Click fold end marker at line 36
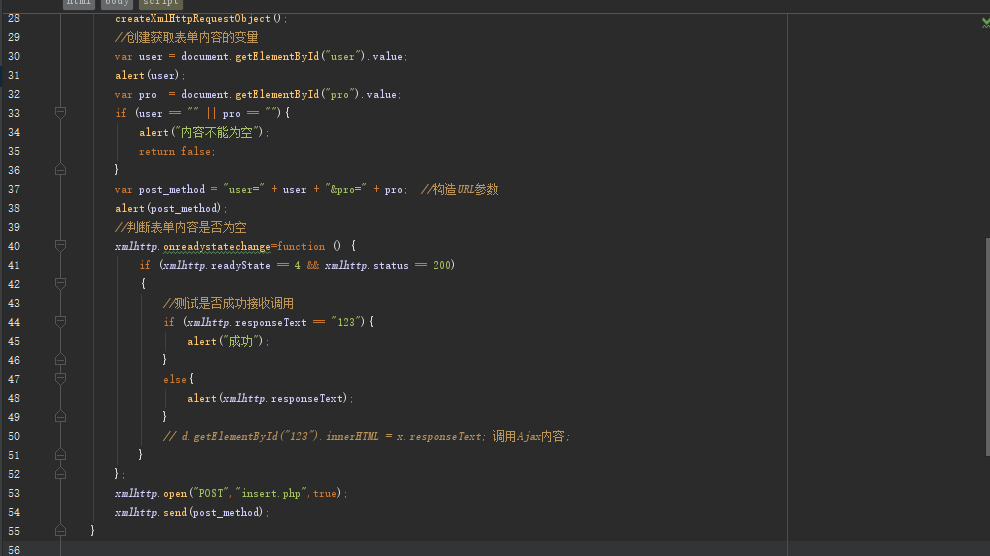This screenshot has width=990, height=556. point(61,169)
